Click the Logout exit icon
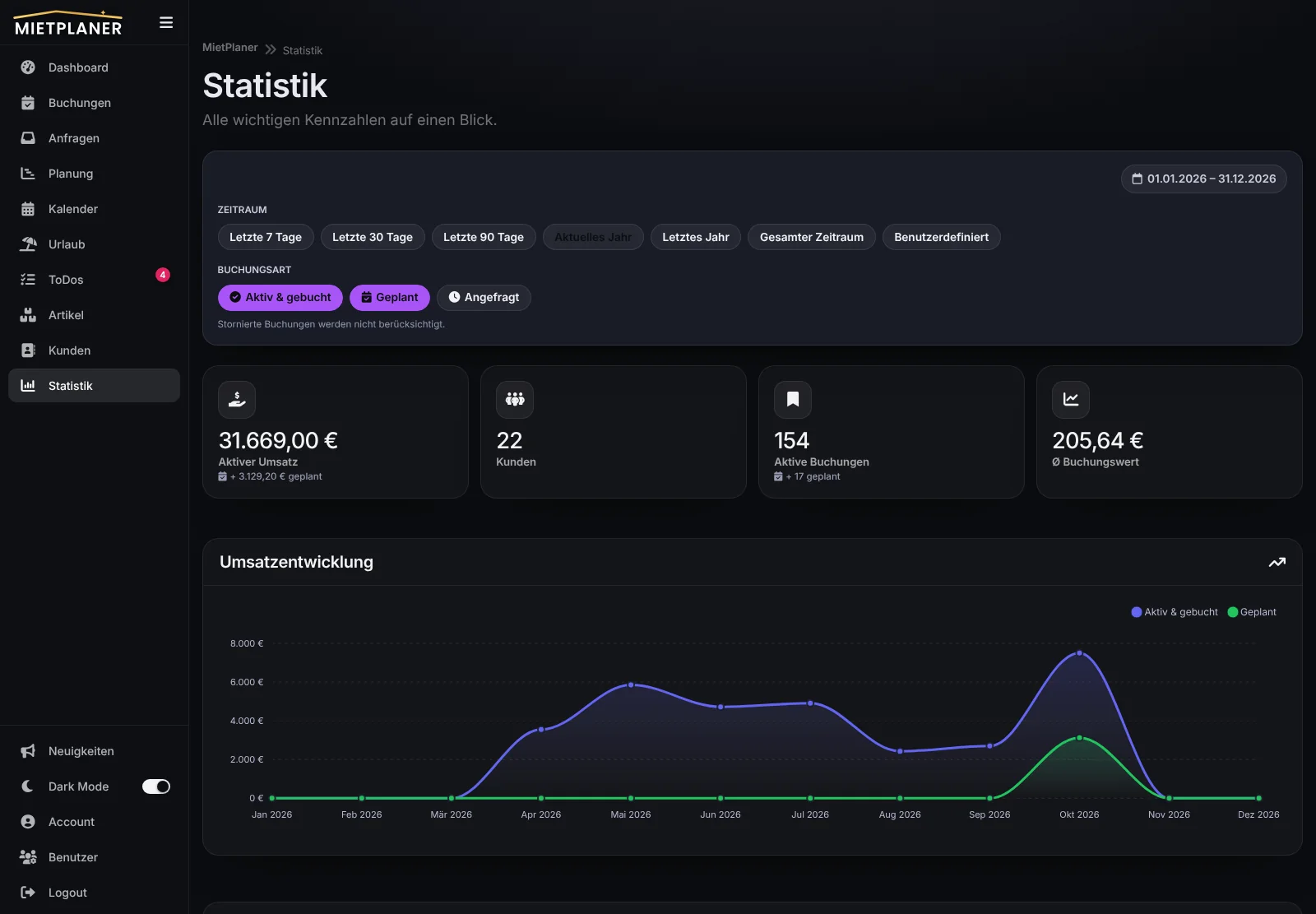The image size is (1316, 914). (28, 893)
